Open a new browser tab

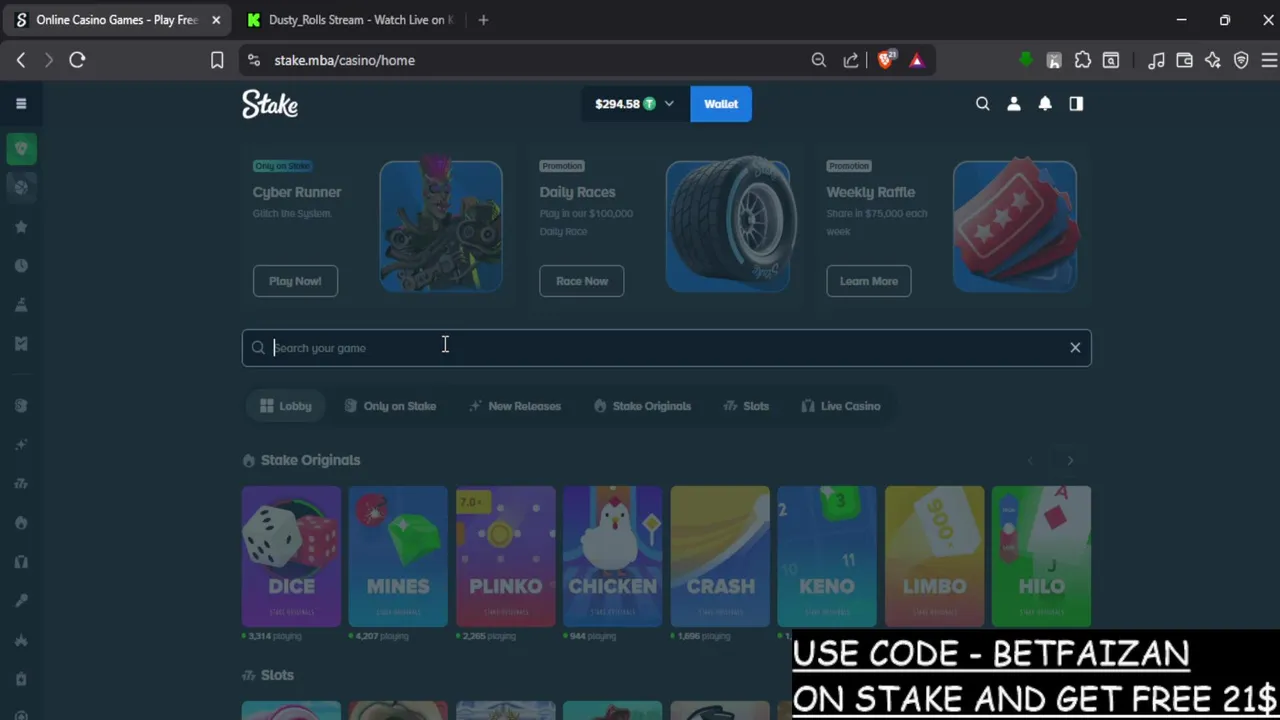point(483,20)
